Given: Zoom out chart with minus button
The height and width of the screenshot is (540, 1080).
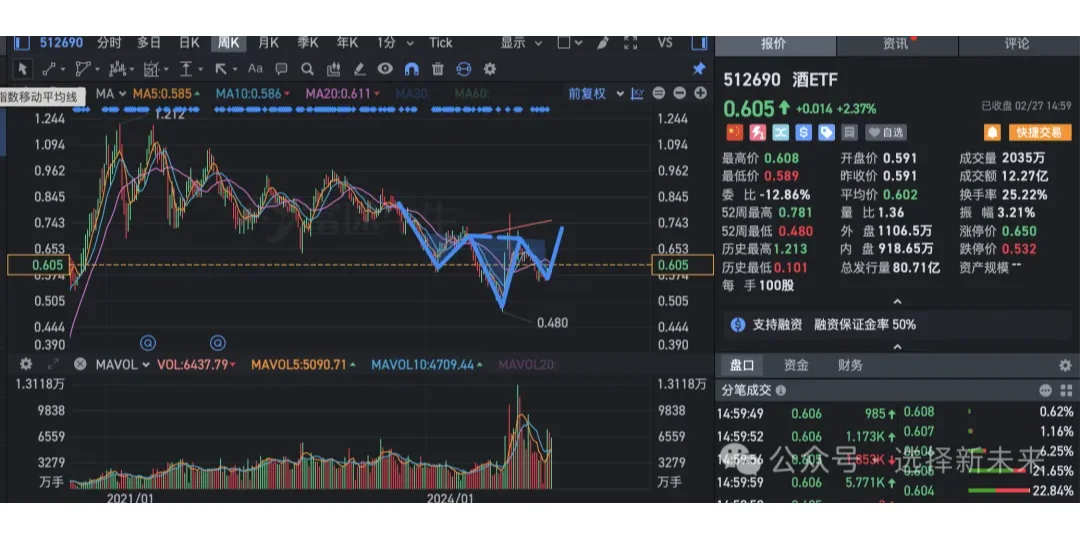Looking at the screenshot, I should click(x=679, y=94).
